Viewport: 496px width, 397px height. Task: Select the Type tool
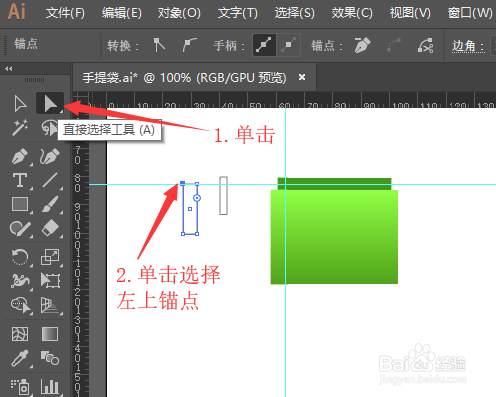(20, 180)
